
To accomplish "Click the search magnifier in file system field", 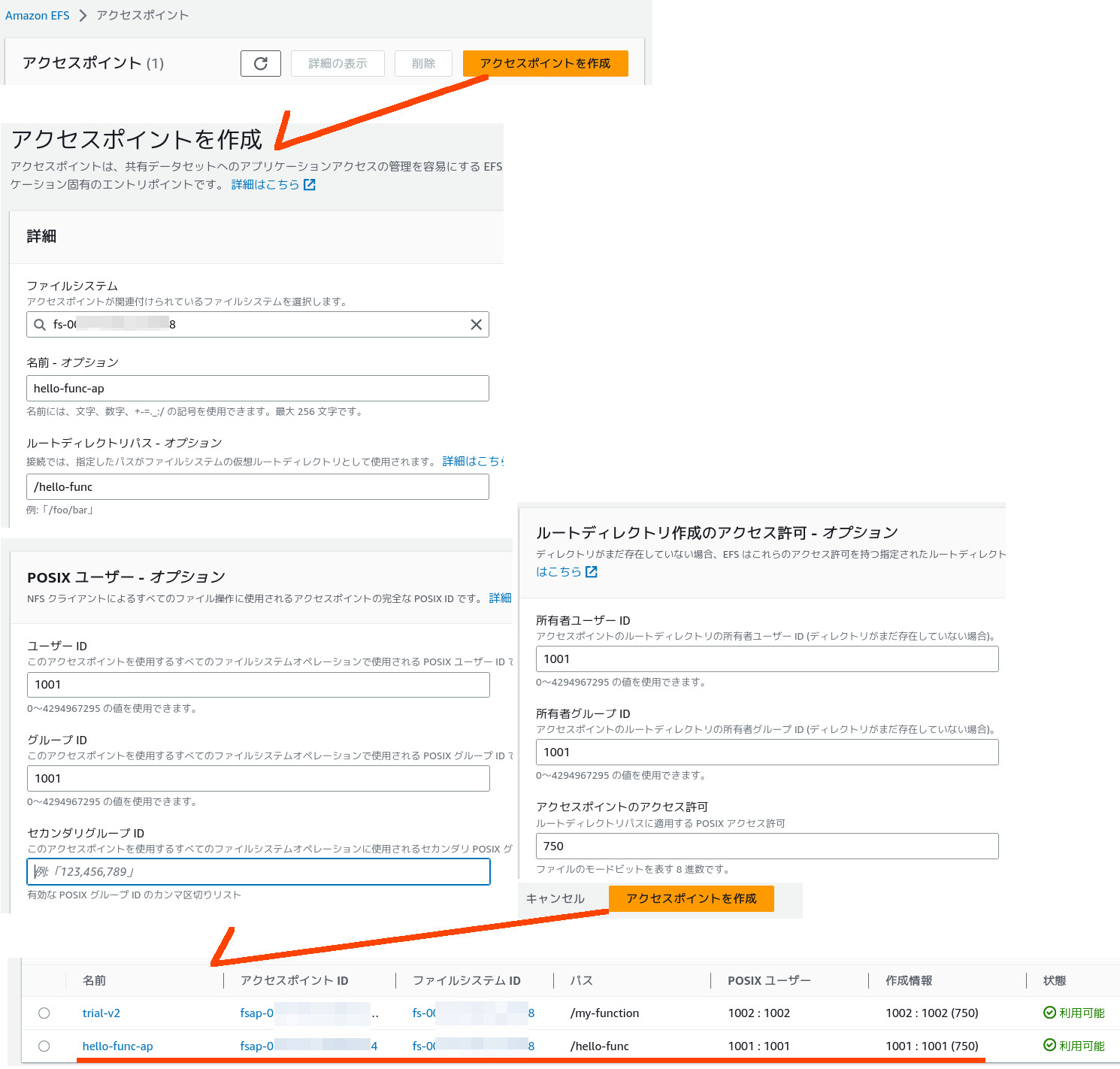I will coord(40,325).
